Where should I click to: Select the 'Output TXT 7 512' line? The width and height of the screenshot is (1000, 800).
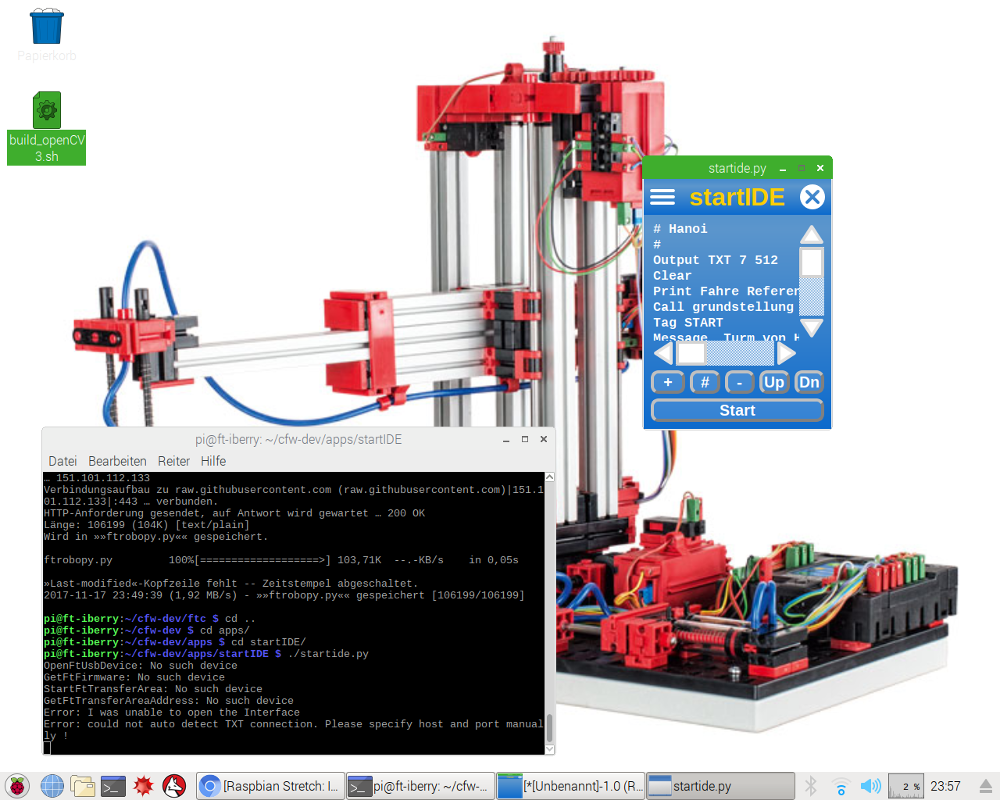coord(715,260)
